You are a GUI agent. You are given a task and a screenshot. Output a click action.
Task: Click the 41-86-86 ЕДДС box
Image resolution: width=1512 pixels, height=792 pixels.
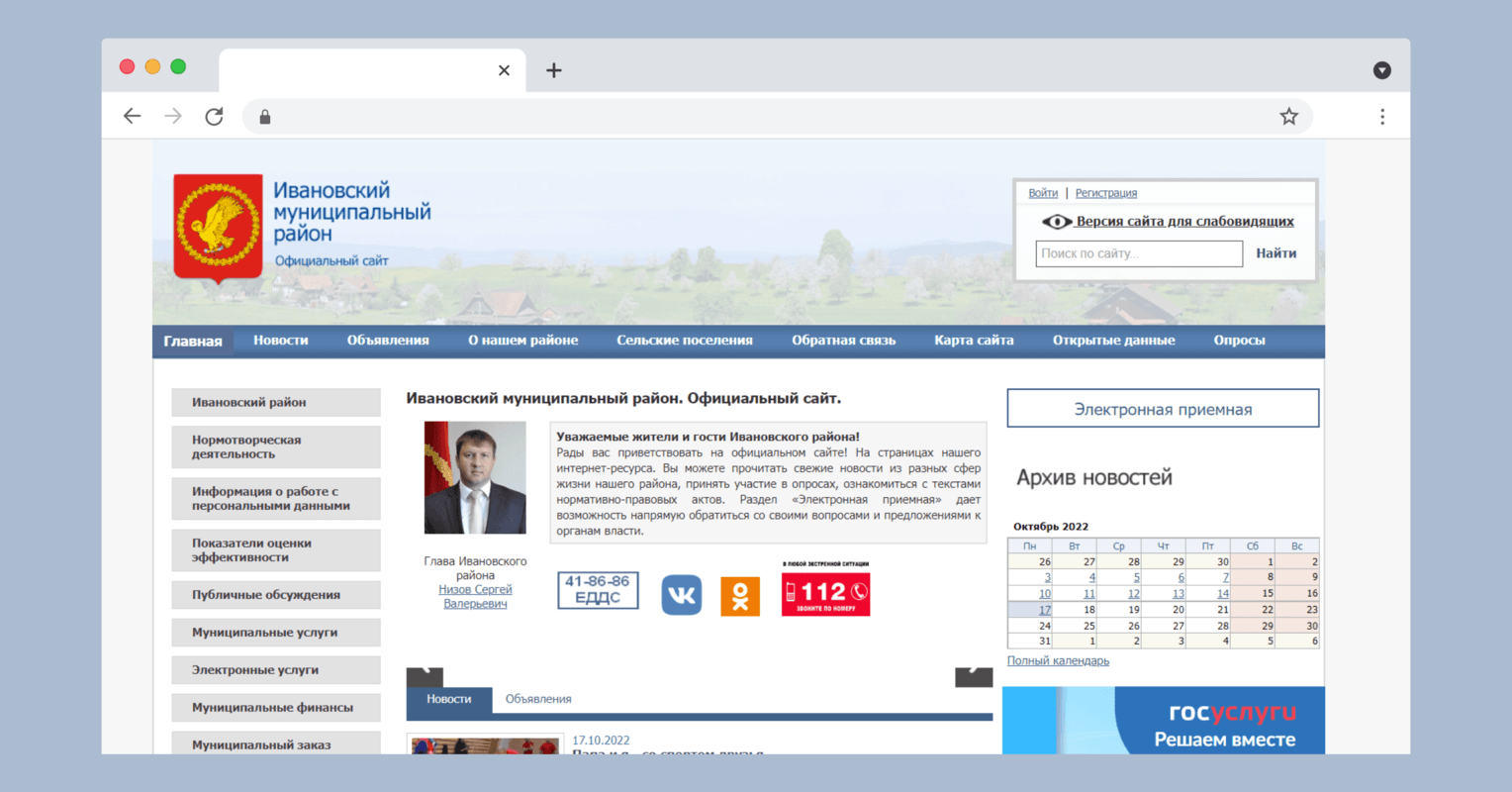598,590
